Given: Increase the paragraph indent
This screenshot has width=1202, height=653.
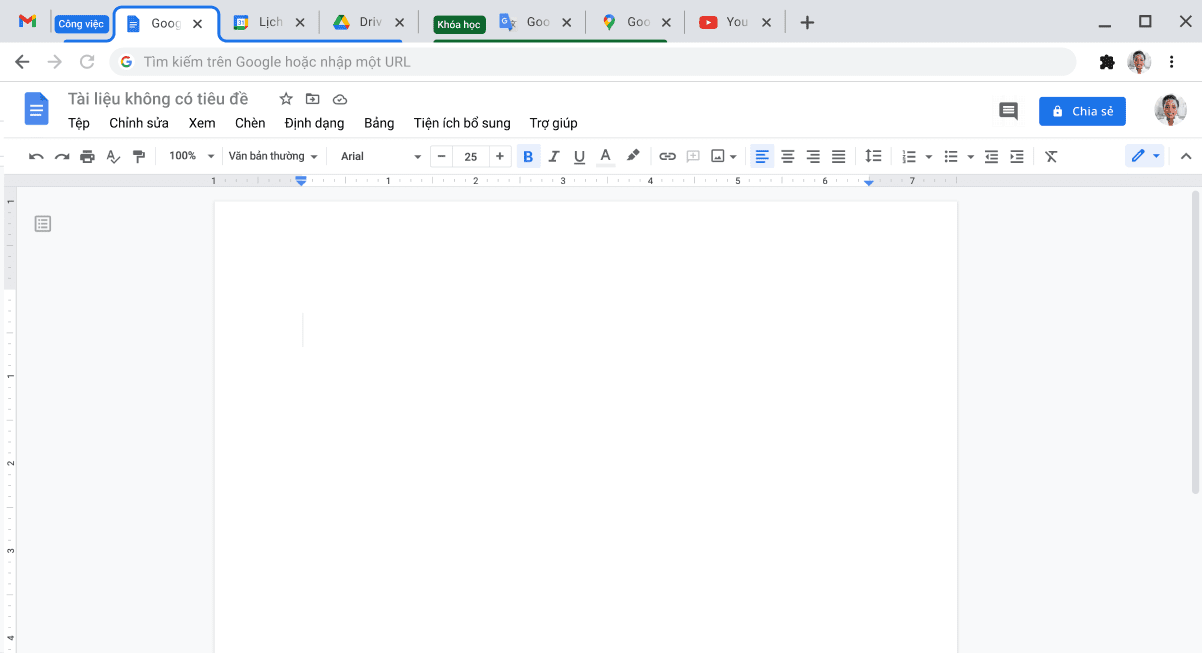Looking at the screenshot, I should 1017,156.
